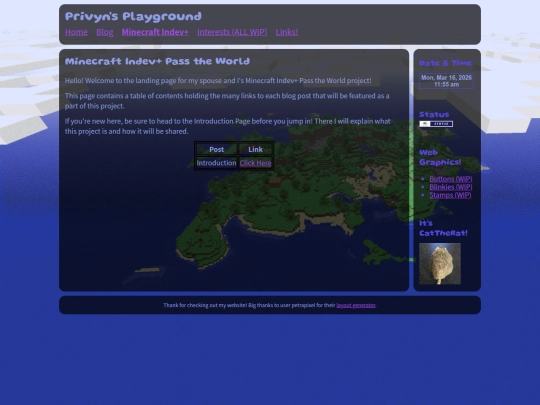Open Interests (ALL WIP) page
This screenshot has width=540, height=405.
pos(232,32)
